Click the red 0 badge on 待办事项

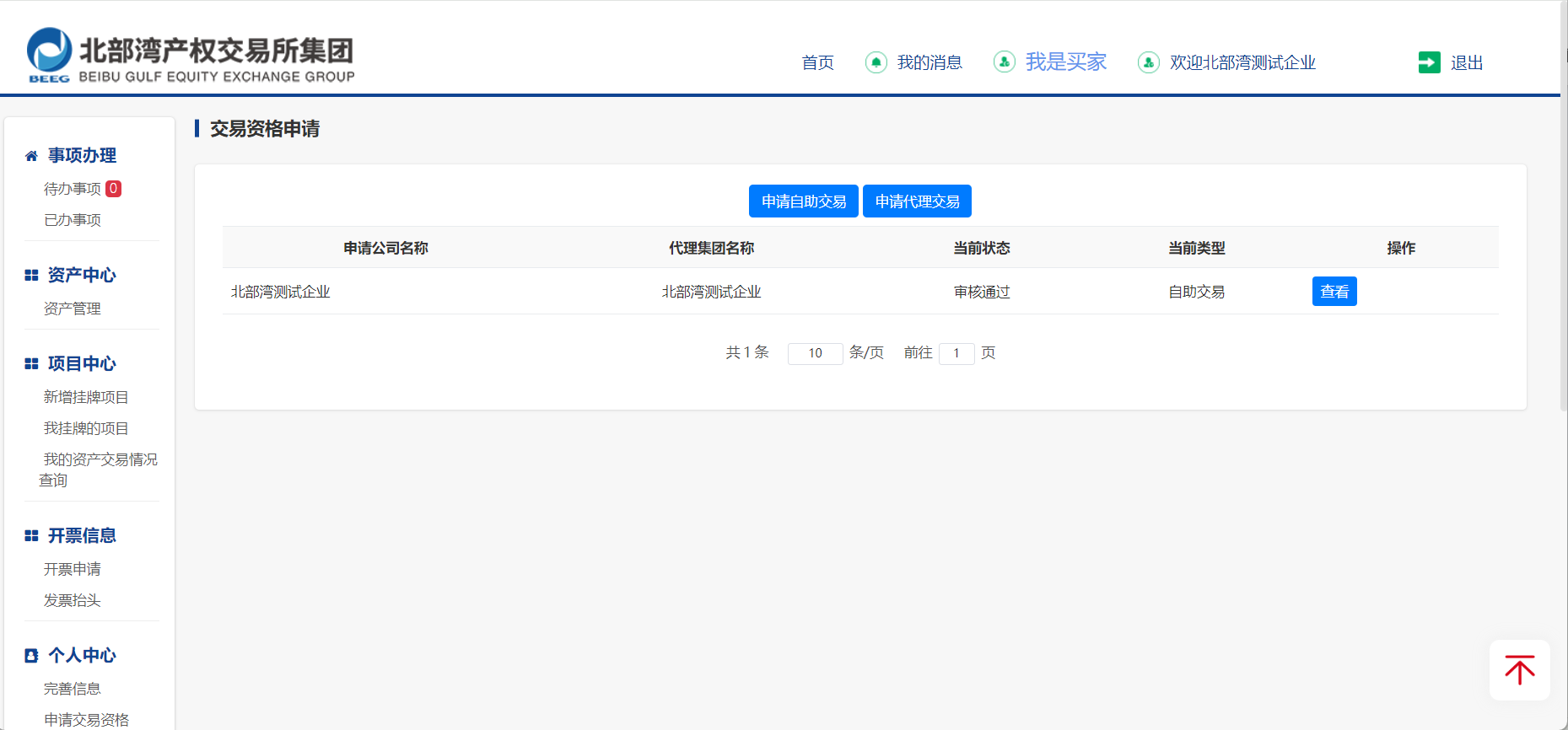point(113,189)
